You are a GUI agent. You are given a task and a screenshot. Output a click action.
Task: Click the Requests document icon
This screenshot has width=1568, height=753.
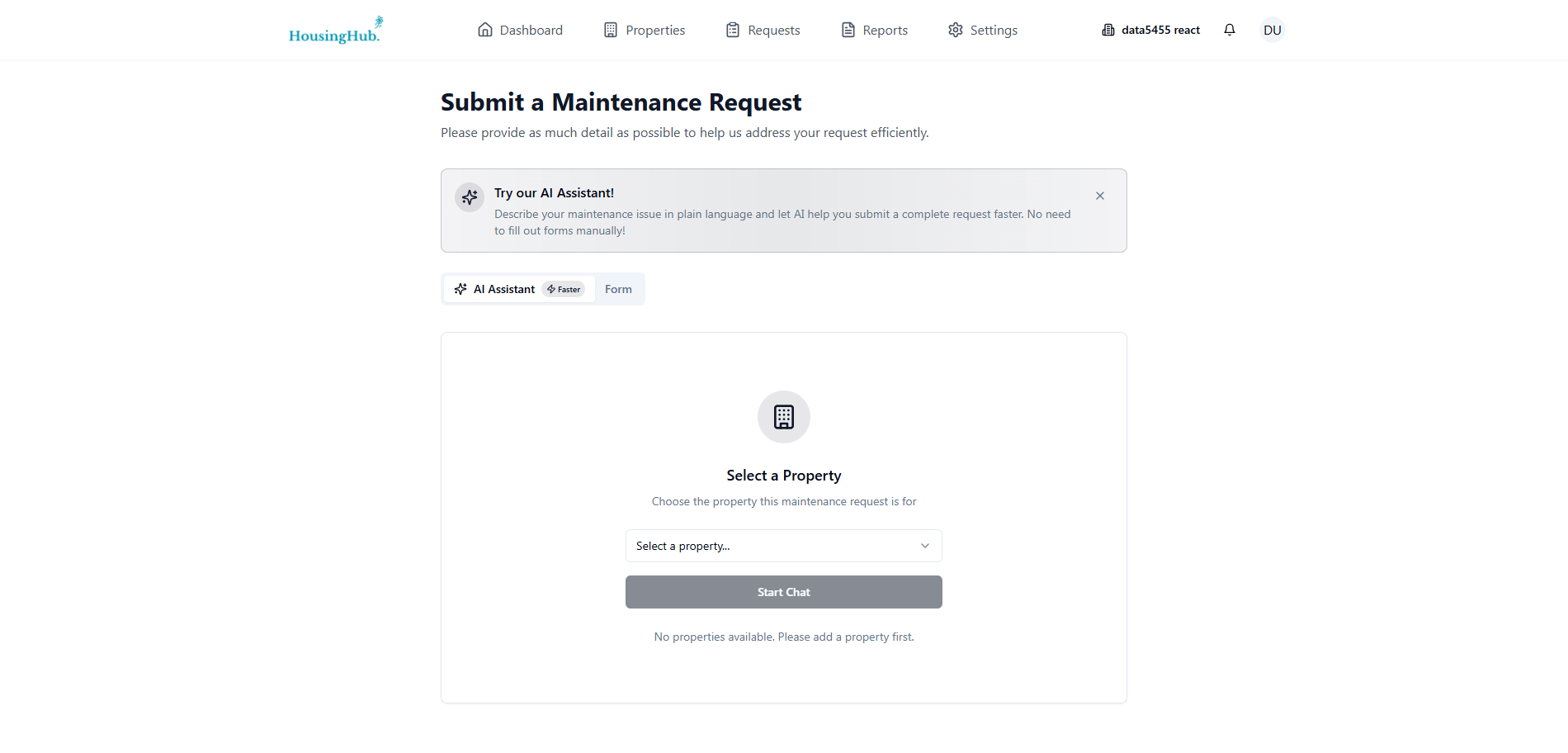pos(732,29)
